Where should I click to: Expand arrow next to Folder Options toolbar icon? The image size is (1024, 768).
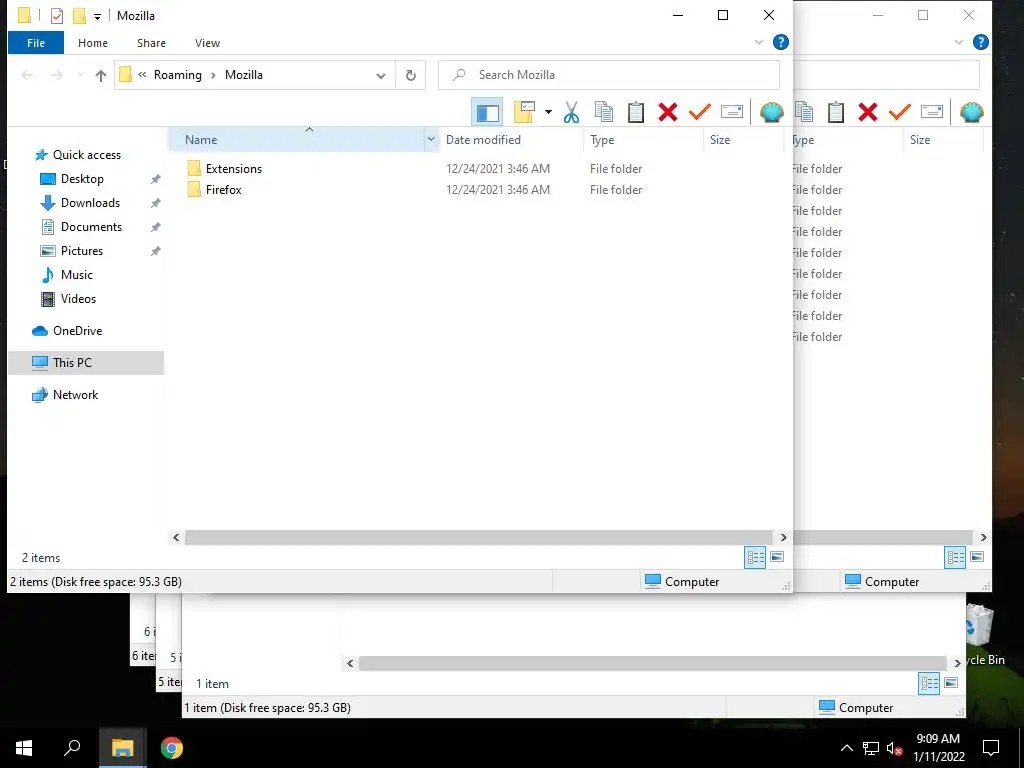click(x=548, y=112)
